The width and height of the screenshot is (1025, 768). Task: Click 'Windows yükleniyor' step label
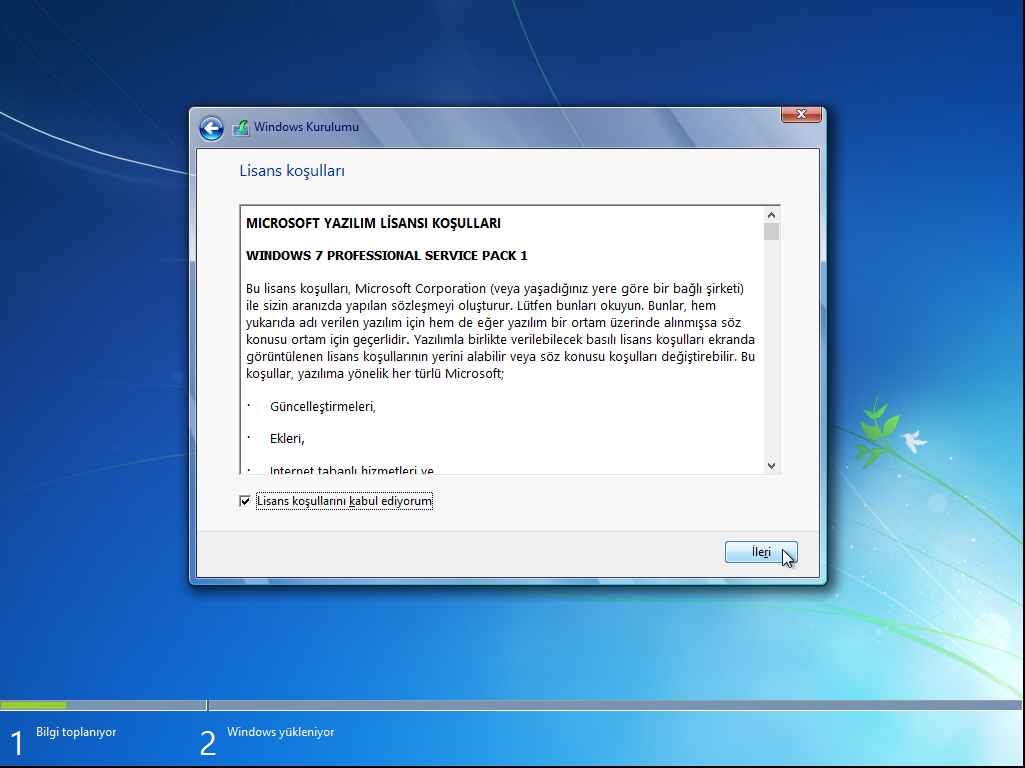point(280,732)
